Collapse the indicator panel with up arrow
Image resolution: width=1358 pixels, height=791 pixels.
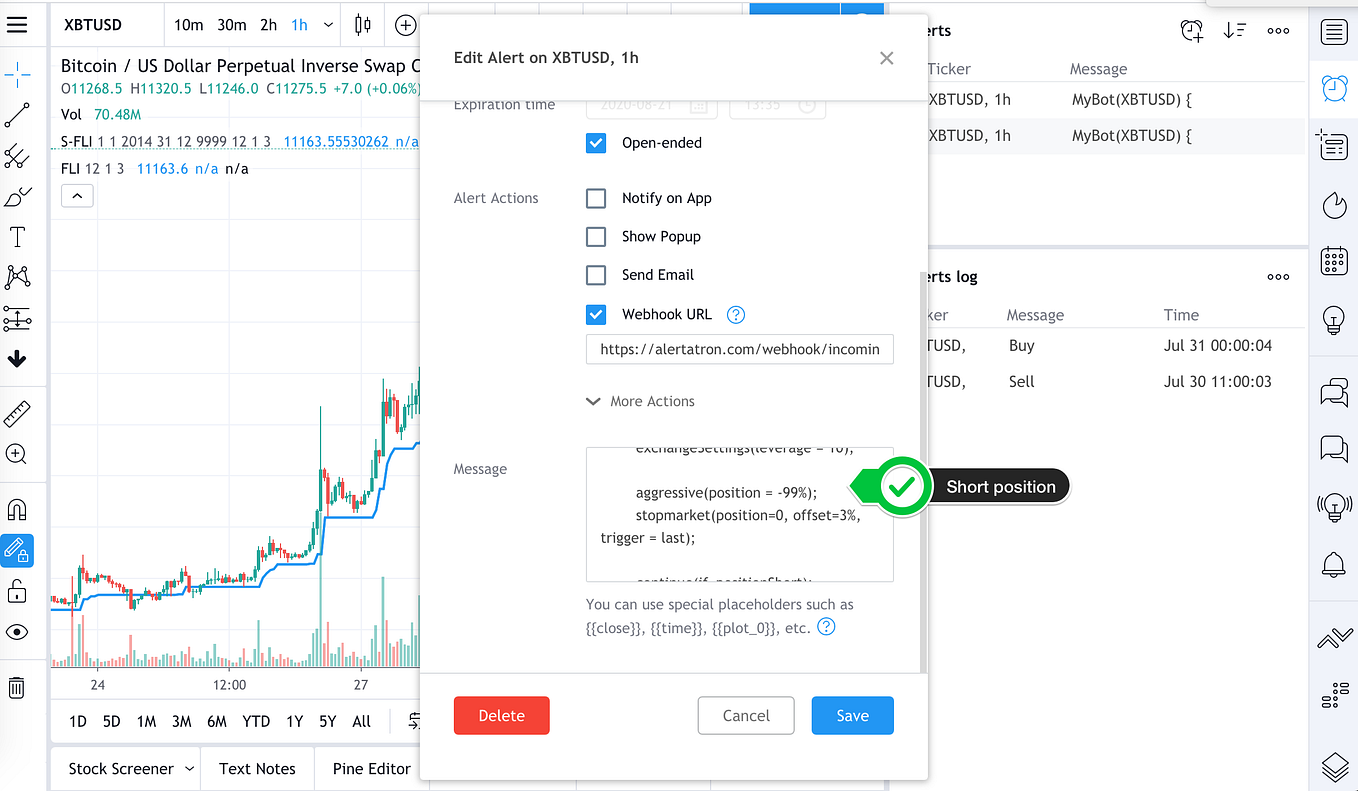pyautogui.click(x=77, y=196)
